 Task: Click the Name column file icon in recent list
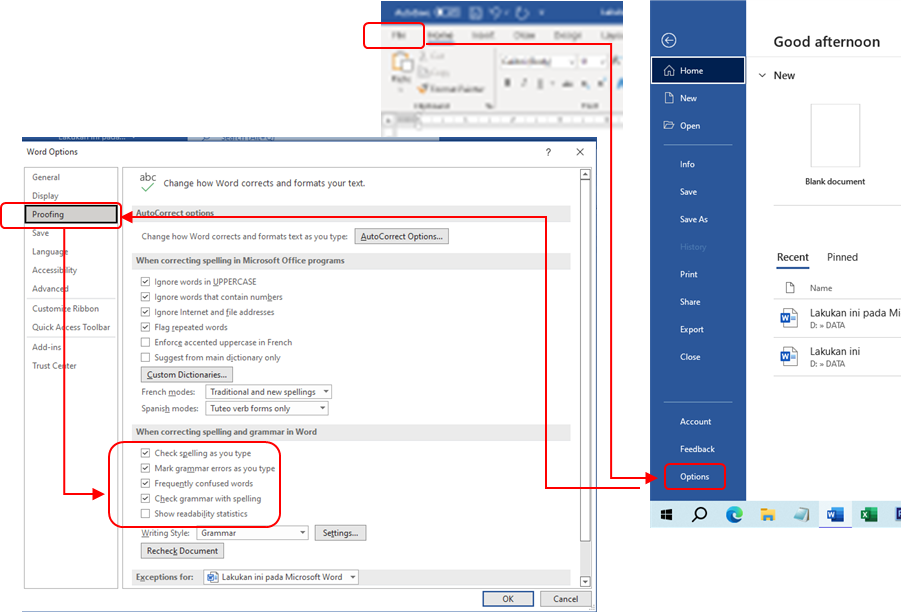coord(790,287)
